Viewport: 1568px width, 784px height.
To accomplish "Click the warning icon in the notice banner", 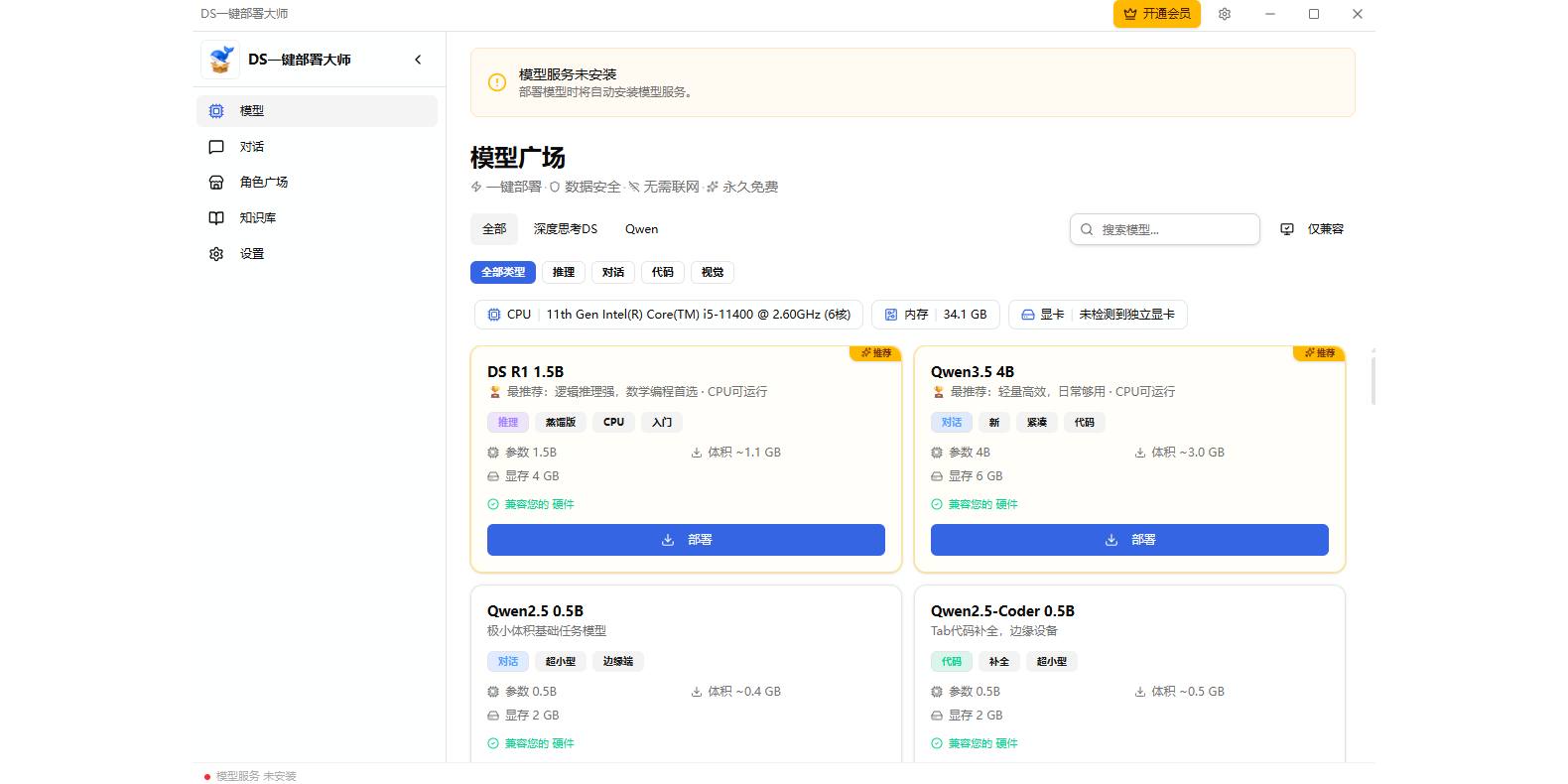I will 497,82.
